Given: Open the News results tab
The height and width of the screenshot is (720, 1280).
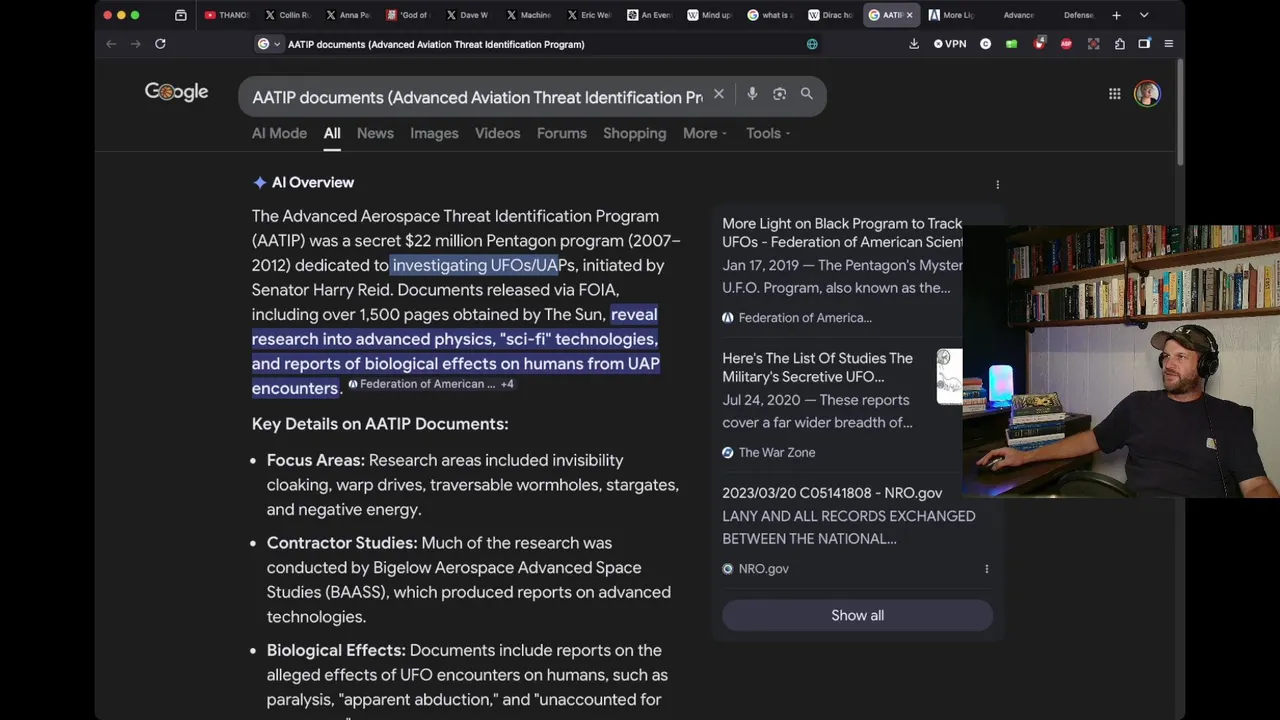Looking at the screenshot, I should coord(375,133).
